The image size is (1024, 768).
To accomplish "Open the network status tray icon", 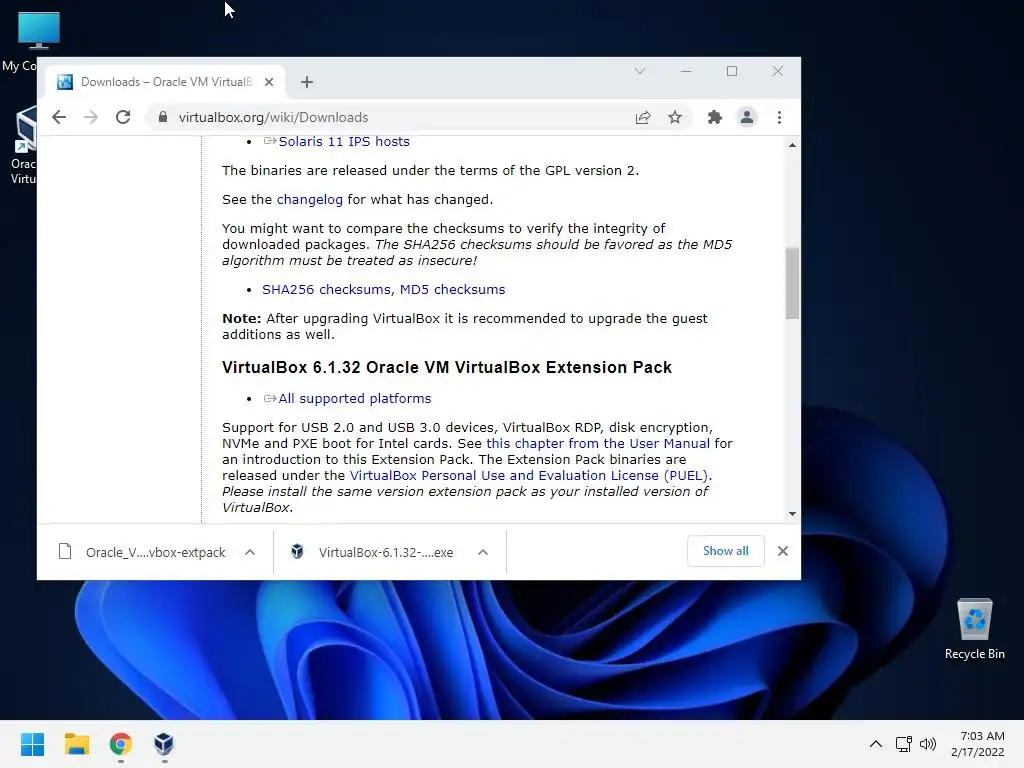I will [903, 744].
